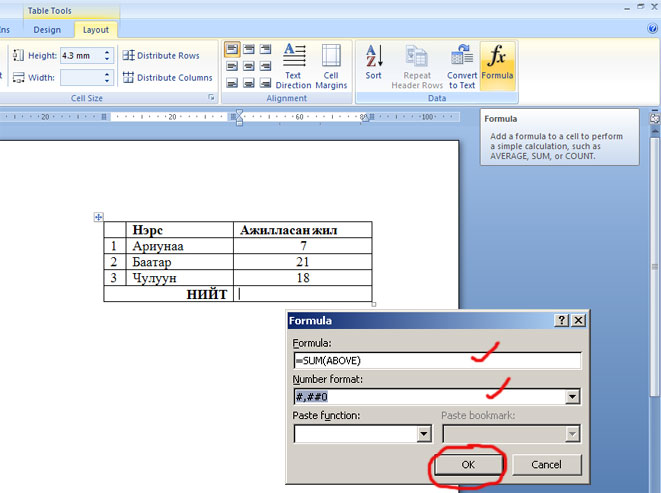Open Text Direction tool
This screenshot has width=661, height=493.
click(293, 66)
